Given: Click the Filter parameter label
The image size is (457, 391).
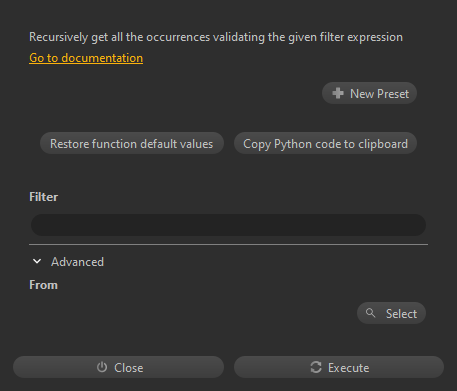Looking at the screenshot, I should (44, 197).
